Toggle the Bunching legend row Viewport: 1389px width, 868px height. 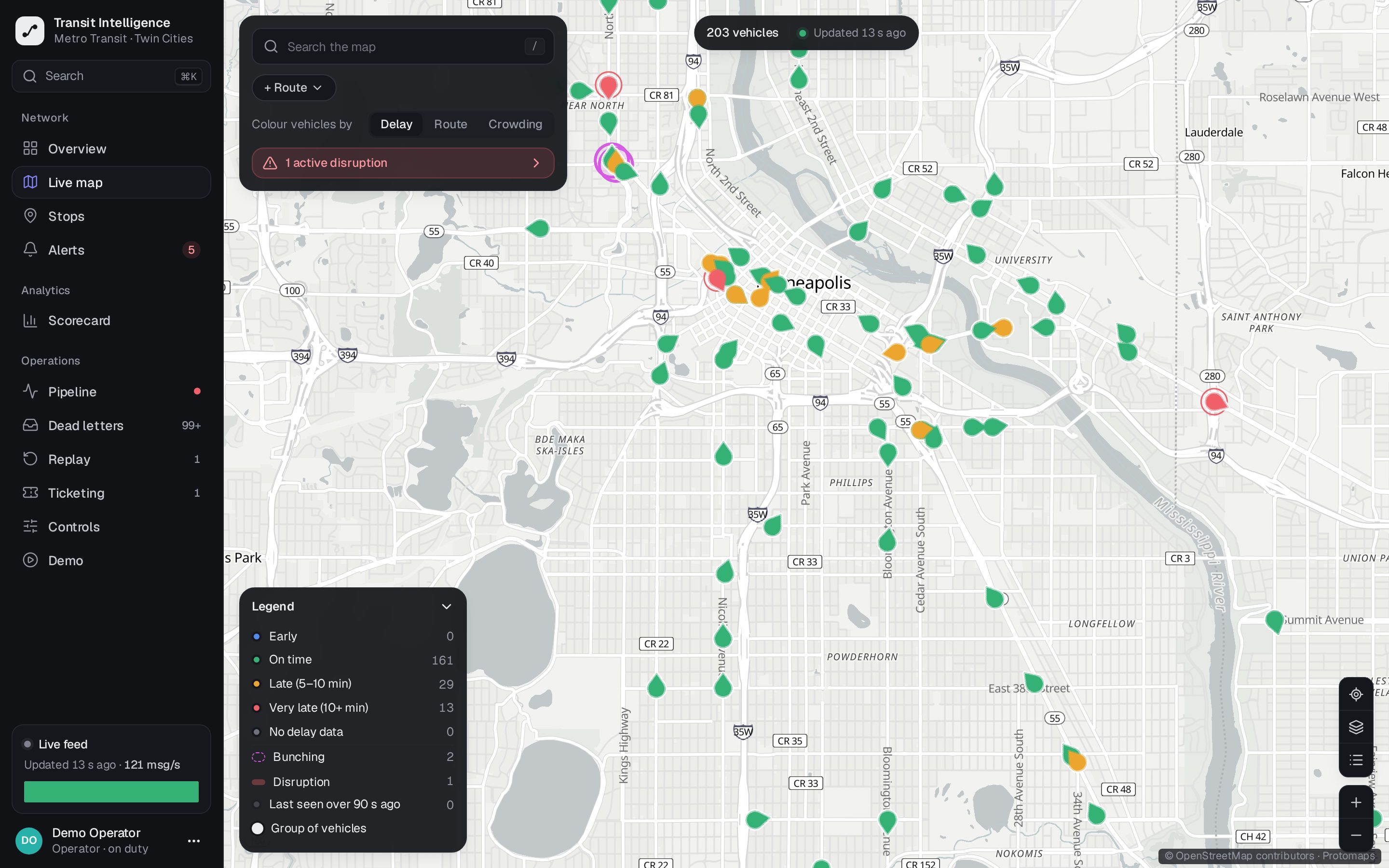point(353,757)
